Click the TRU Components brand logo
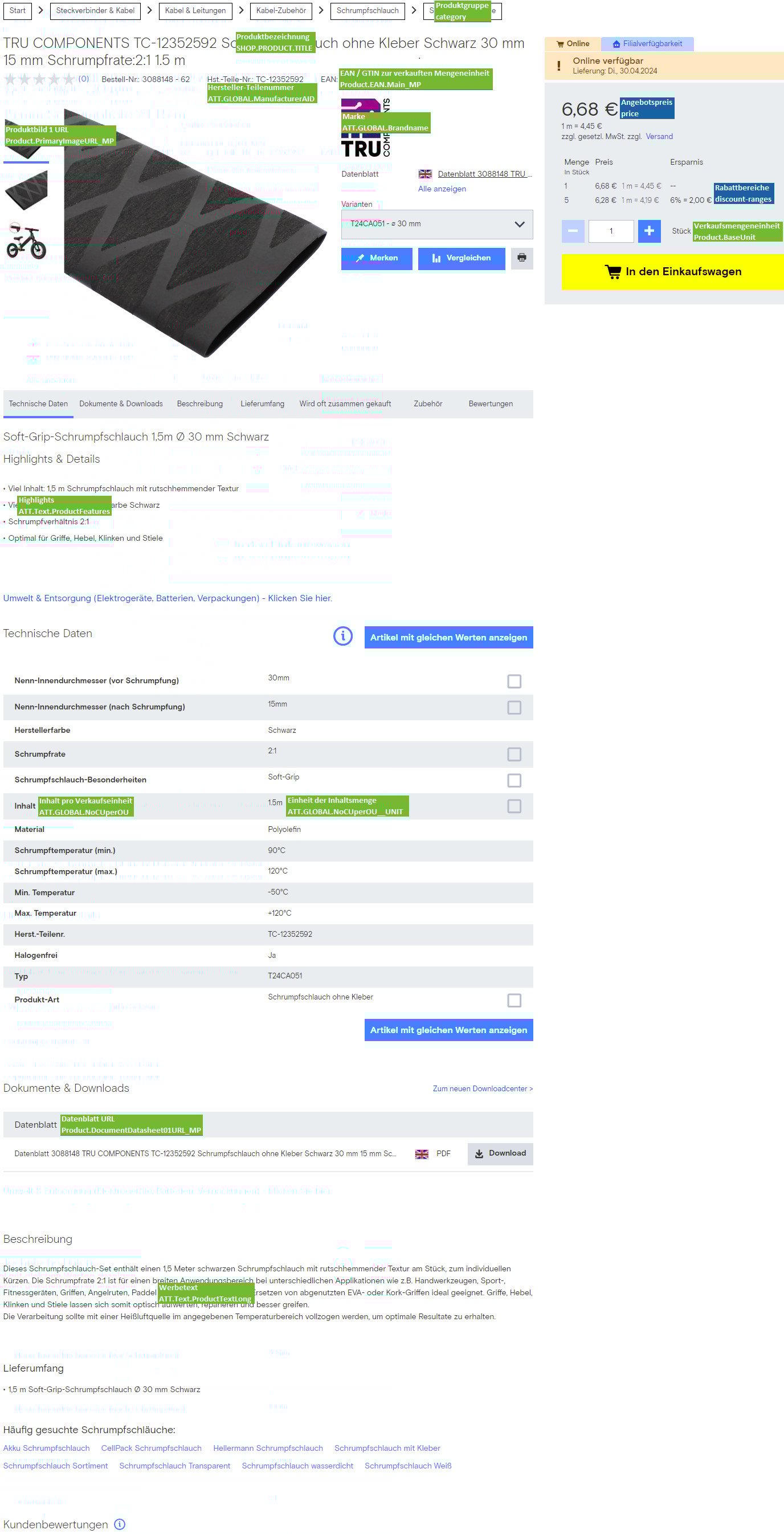 [365, 129]
